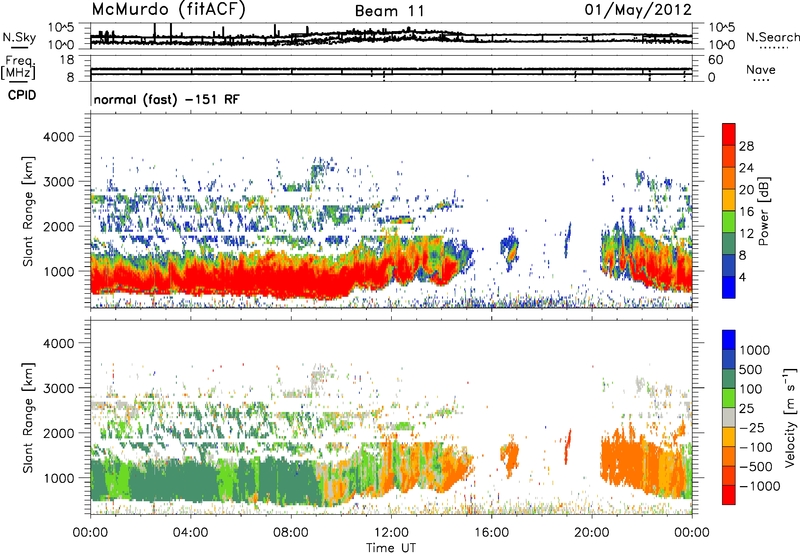This screenshot has width=800, height=554.
Task: Click 3000 tick on power panel axis
Action: point(59,182)
